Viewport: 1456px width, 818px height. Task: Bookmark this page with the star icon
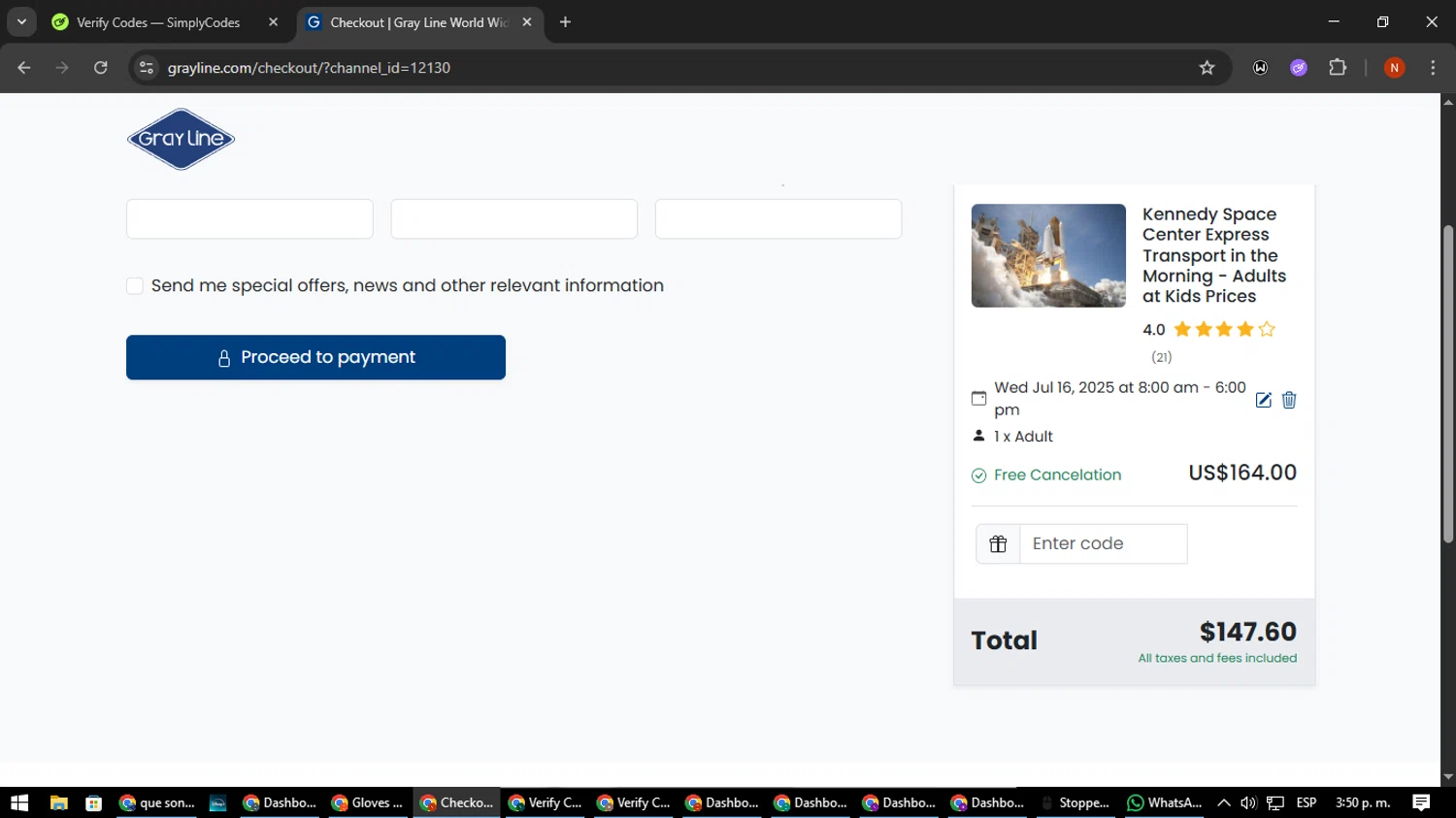pos(1207,68)
